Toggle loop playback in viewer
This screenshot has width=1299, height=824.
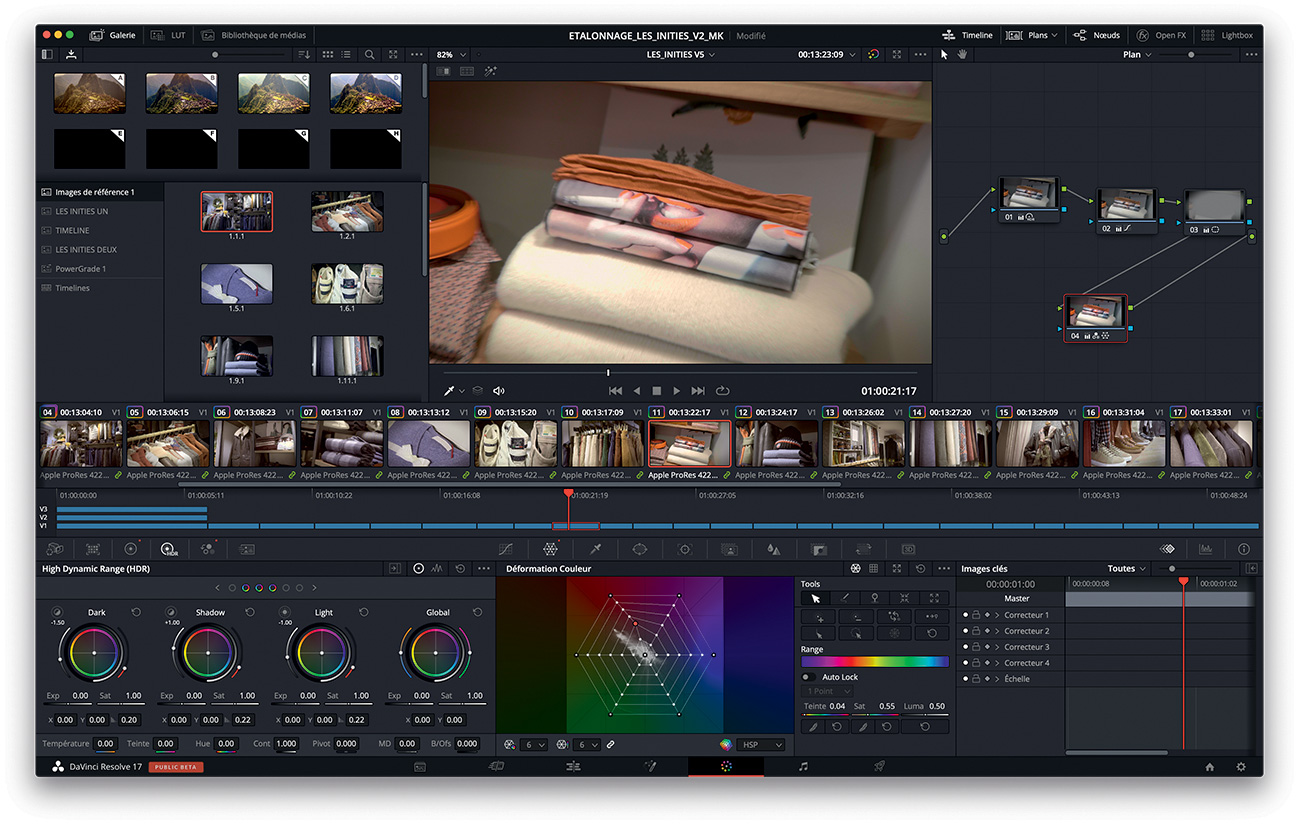[722, 391]
